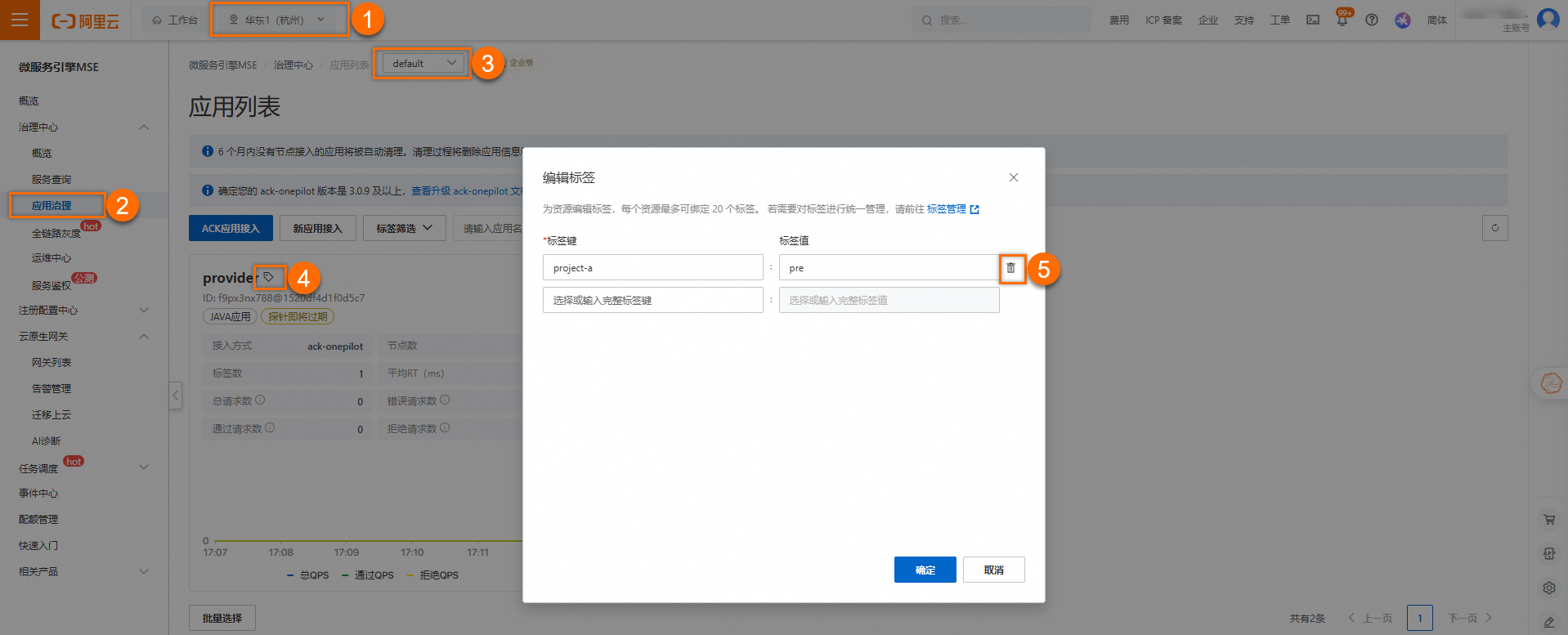Open 服务鉴权 in the sidebar
Viewport: 1568px width, 635px height.
click(x=52, y=285)
